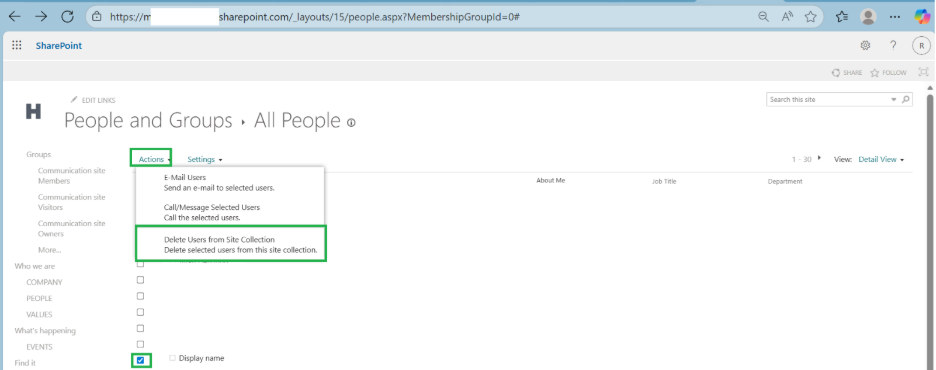
Task: Open the People and Groups breadcrumb
Action: coord(148,121)
